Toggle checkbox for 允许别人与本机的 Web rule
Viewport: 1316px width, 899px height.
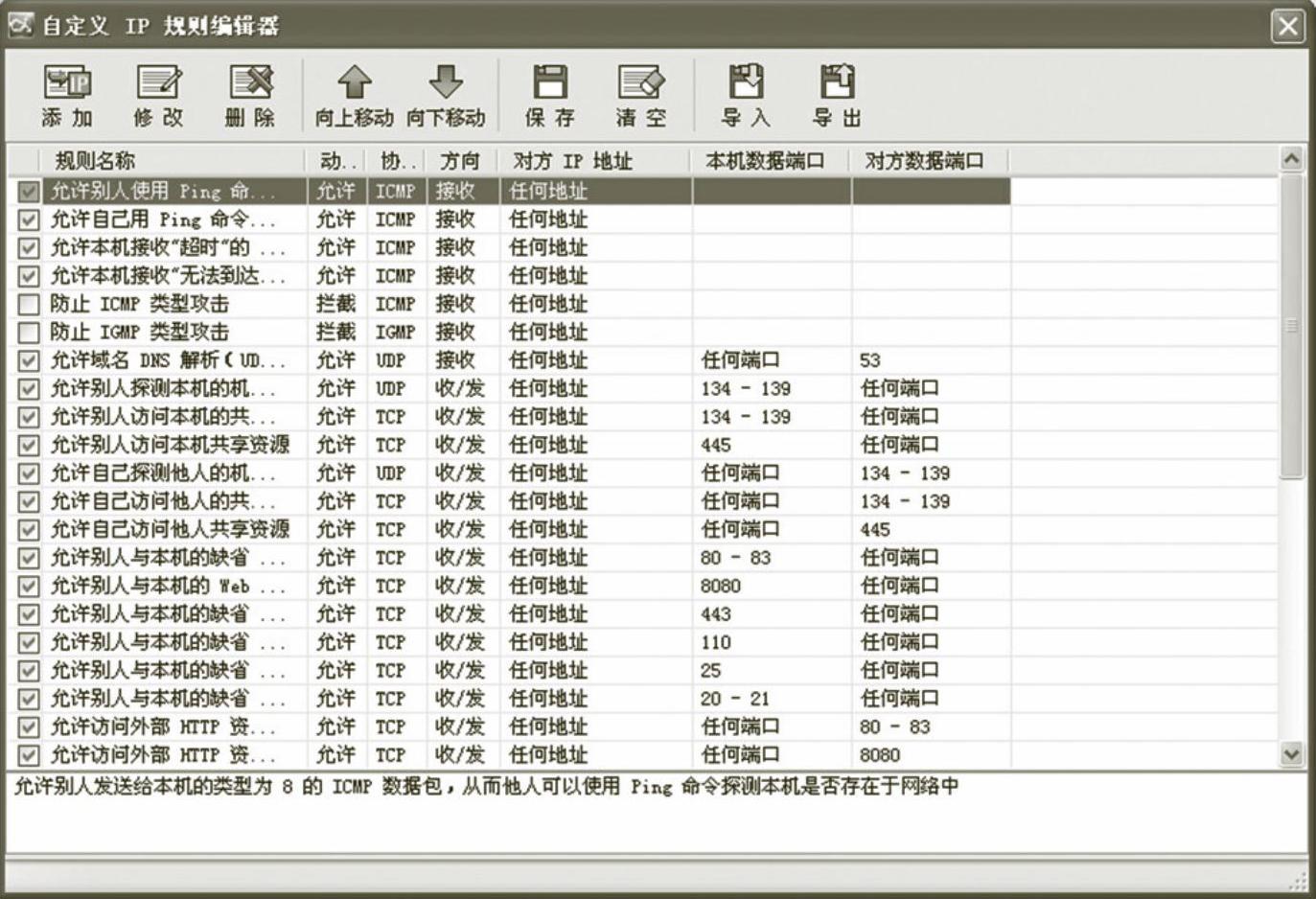click(x=29, y=586)
